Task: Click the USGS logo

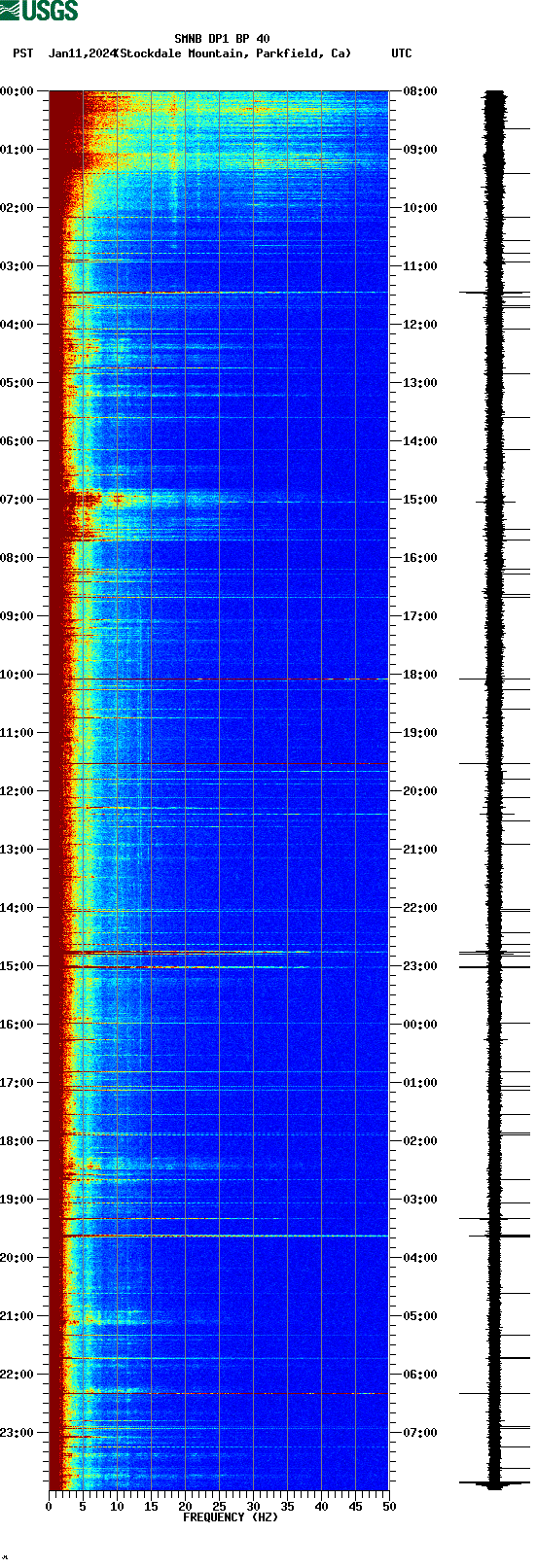Action: 39,11
